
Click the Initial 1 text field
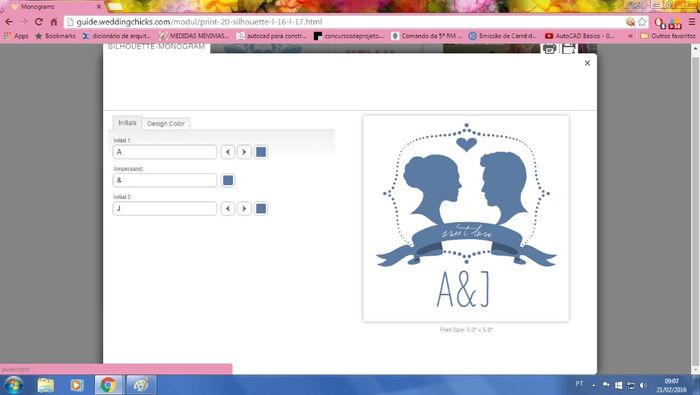(165, 152)
